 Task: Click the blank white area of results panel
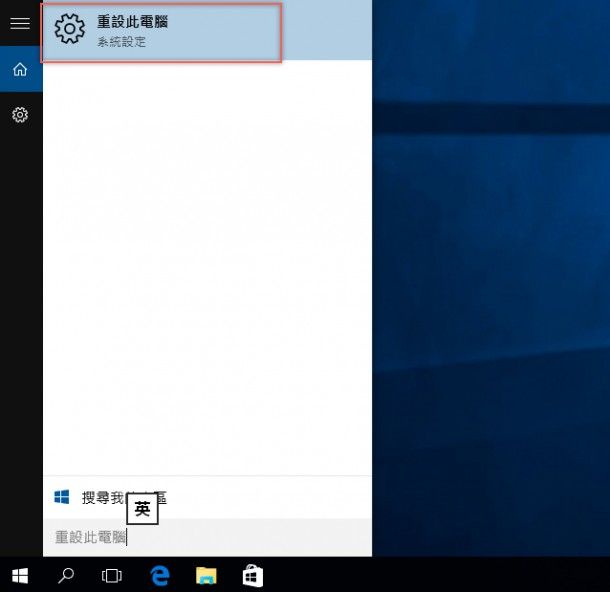click(x=207, y=270)
